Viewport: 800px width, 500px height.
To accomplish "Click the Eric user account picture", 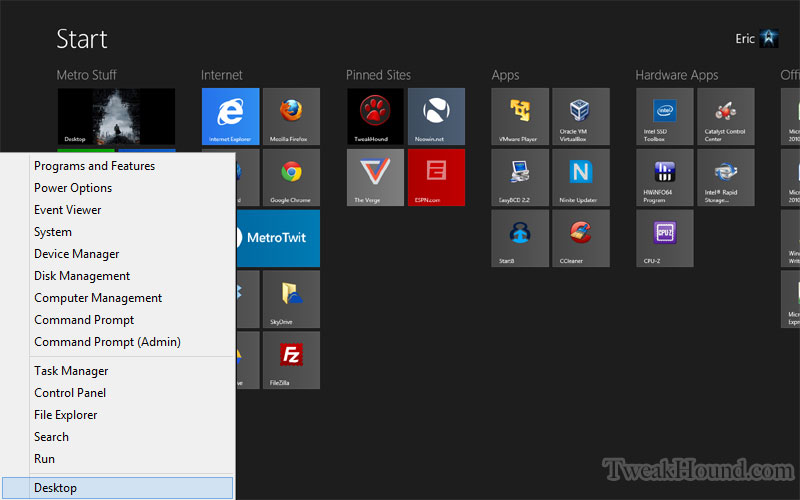I will coord(769,38).
